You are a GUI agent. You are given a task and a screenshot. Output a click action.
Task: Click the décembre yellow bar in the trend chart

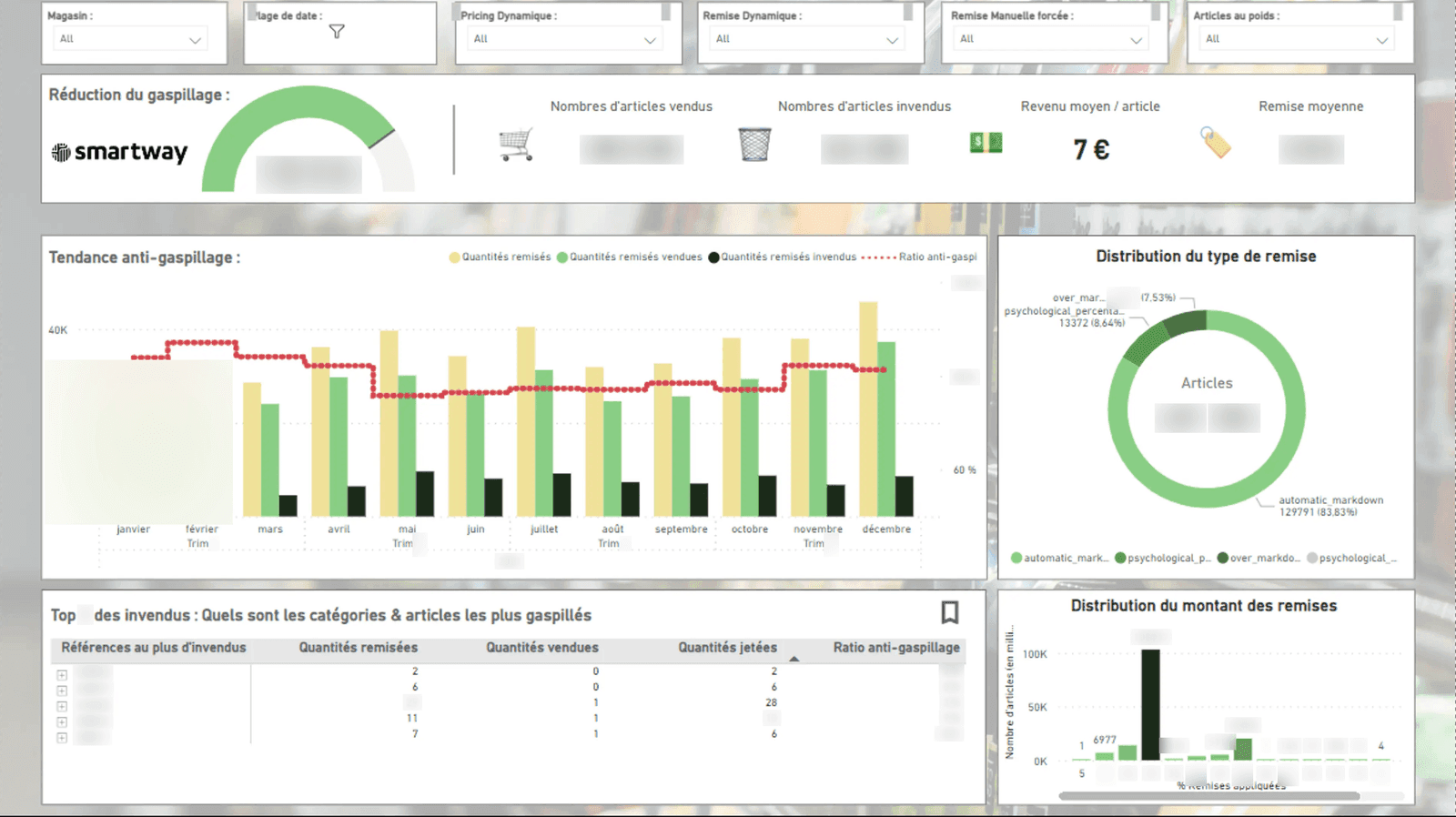click(868, 409)
